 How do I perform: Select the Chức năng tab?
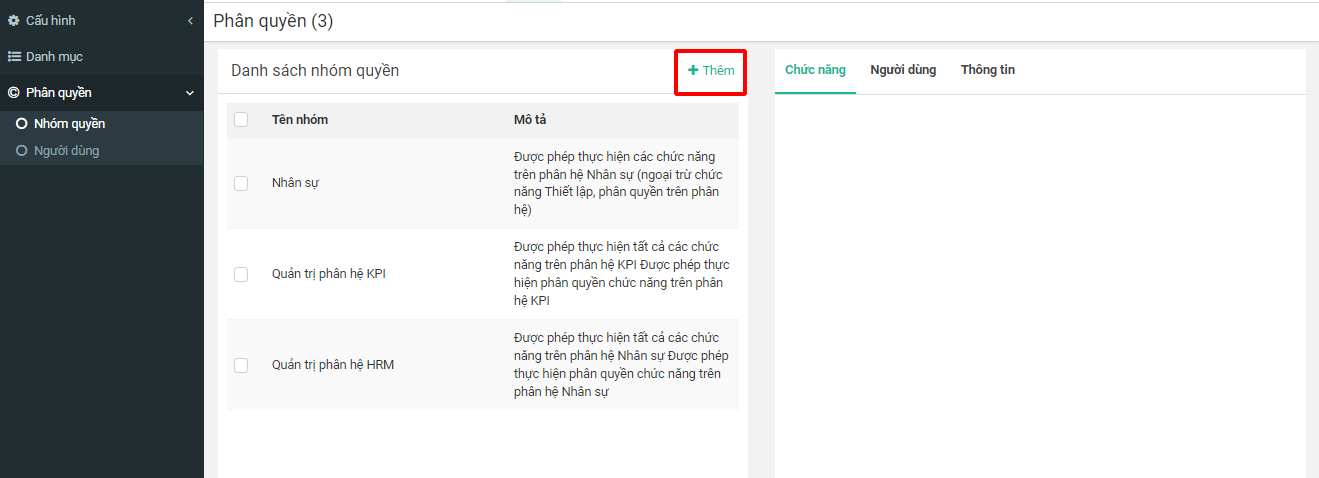(815, 70)
